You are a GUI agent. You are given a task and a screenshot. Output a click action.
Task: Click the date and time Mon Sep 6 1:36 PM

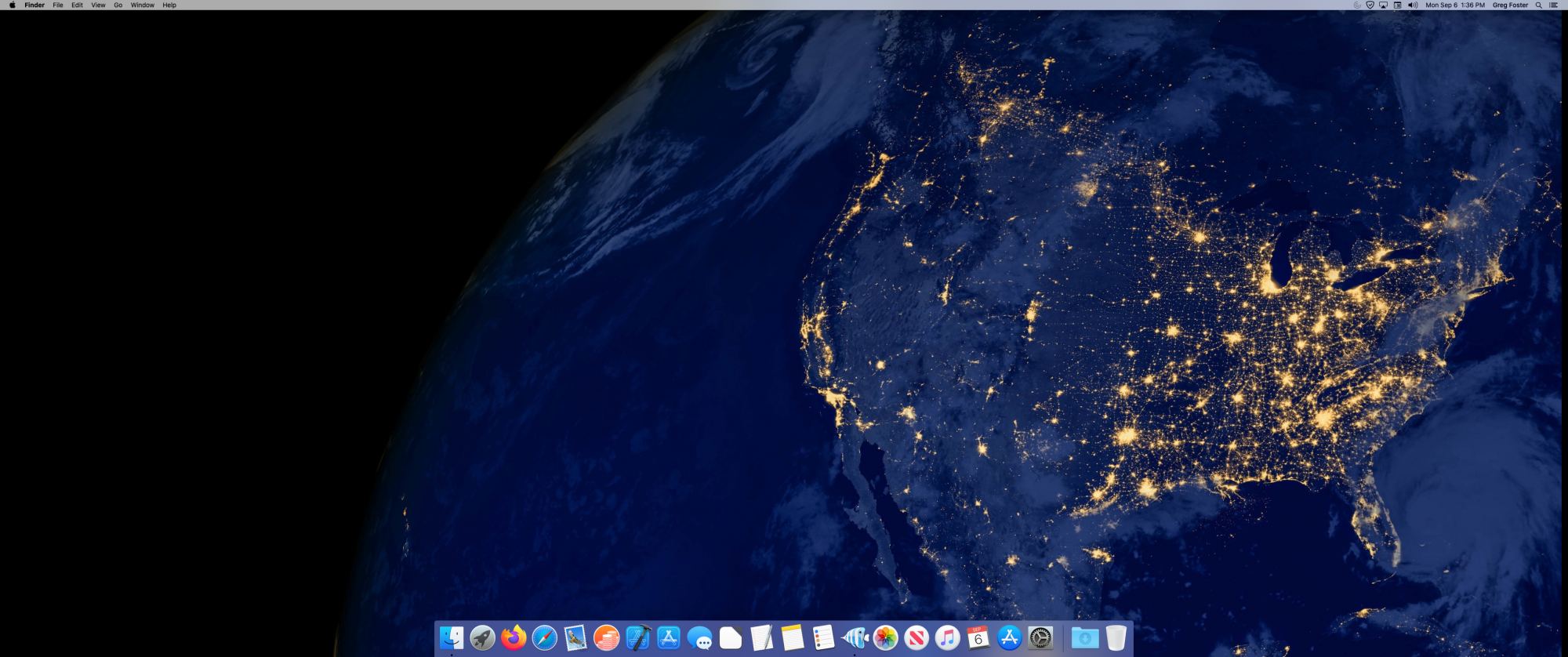pyautogui.click(x=1455, y=5)
